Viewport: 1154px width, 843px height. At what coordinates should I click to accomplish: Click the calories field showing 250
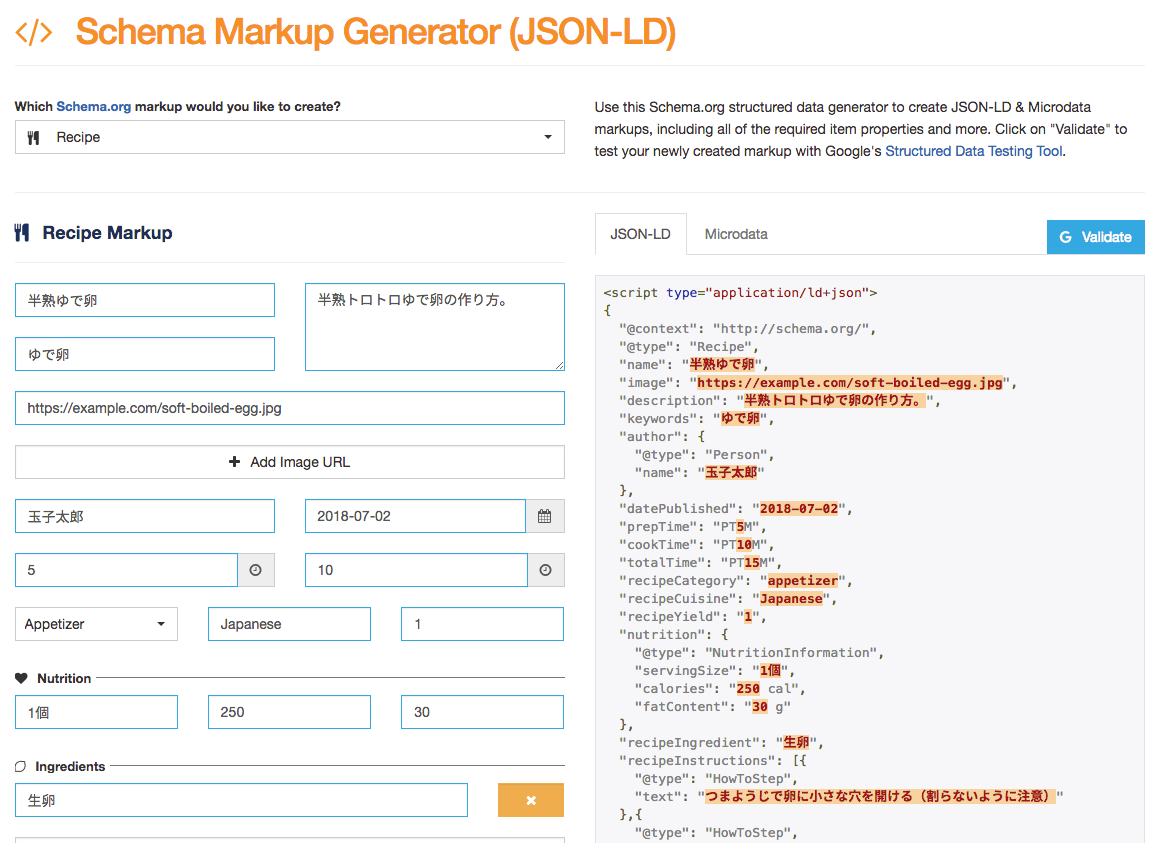(x=289, y=712)
